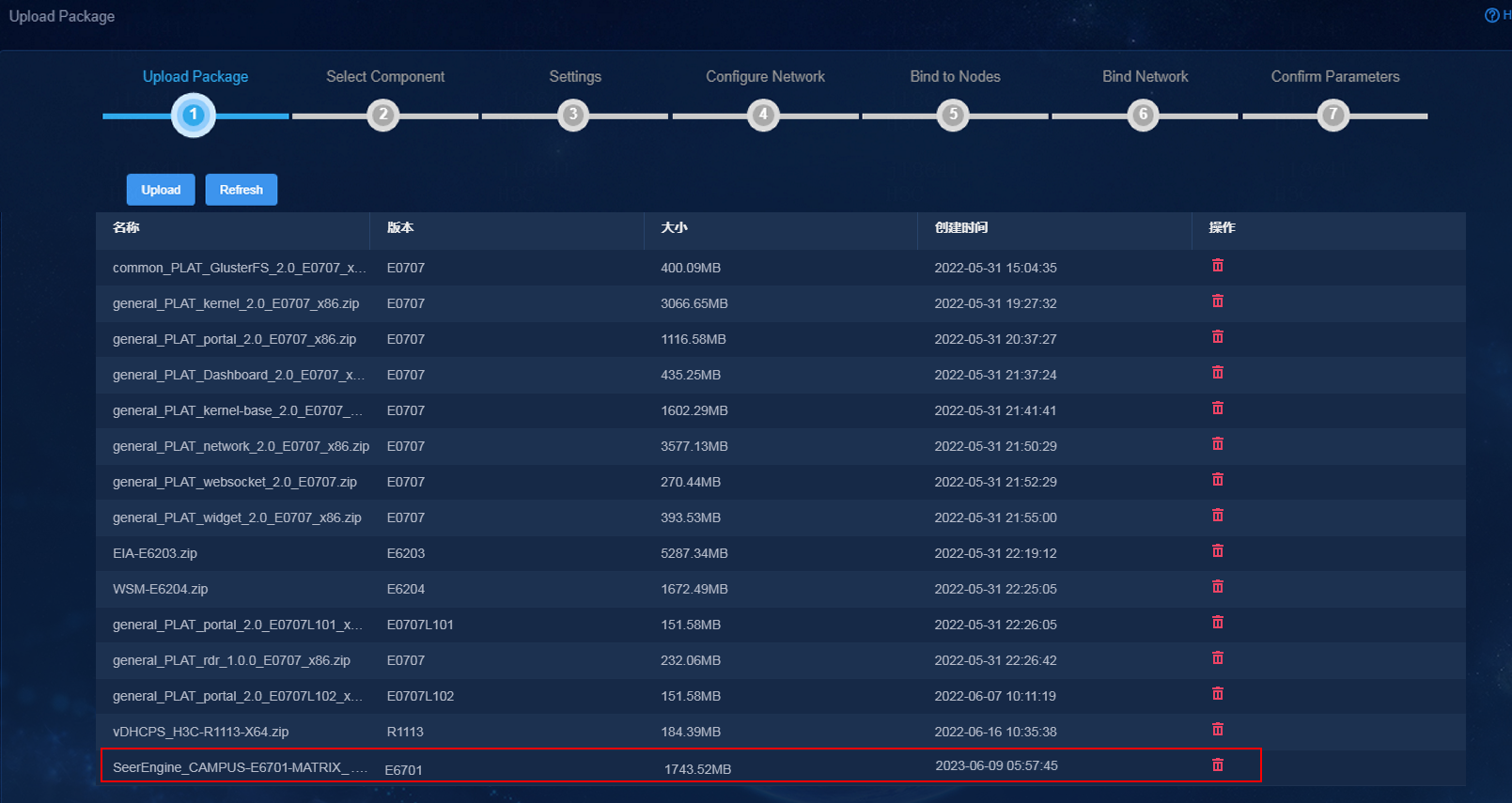This screenshot has width=1512, height=803.
Task: Go to step 5 Bind to Nodes
Action: point(955,77)
